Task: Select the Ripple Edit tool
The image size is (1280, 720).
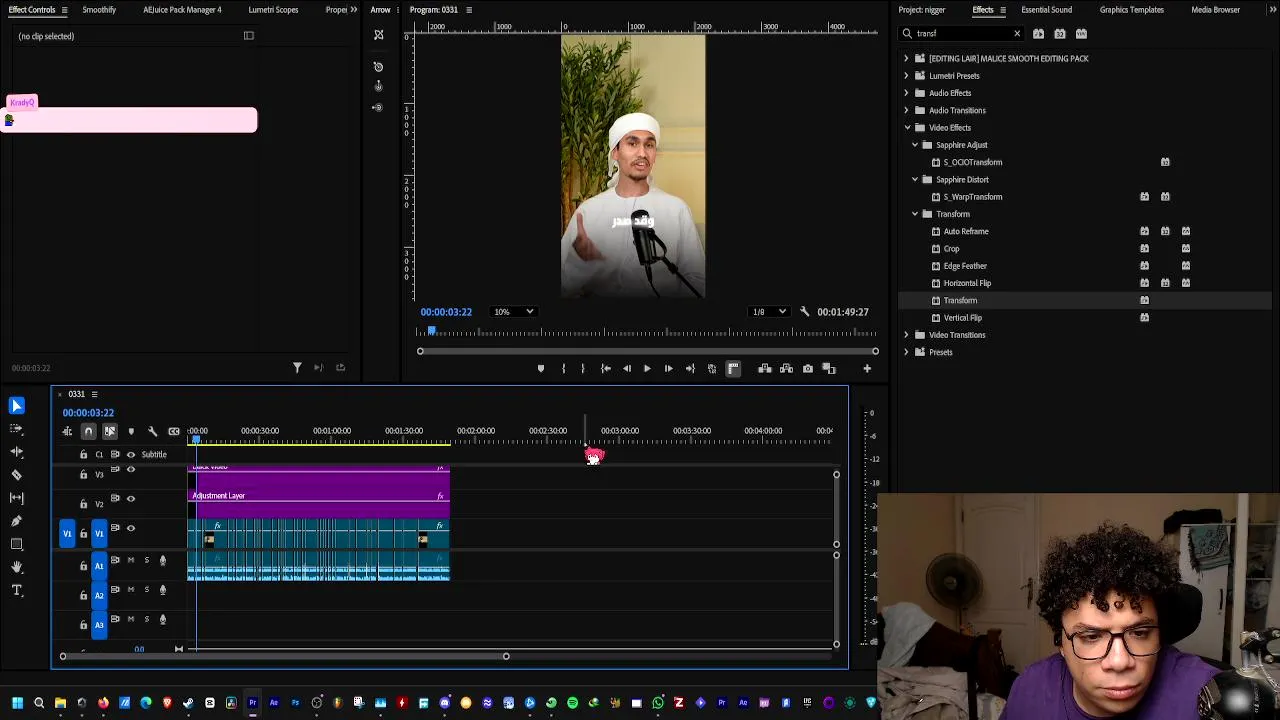Action: (16, 452)
